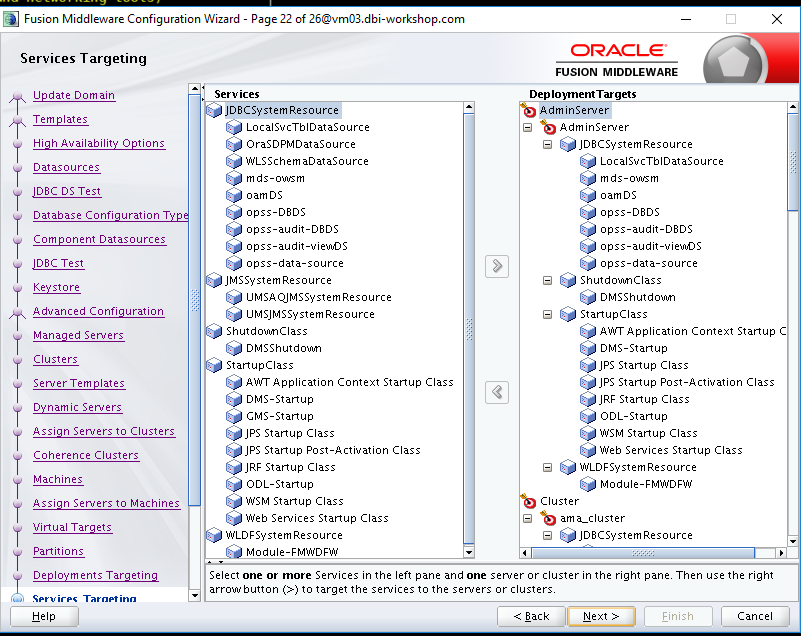Image resolution: width=801 pixels, height=636 pixels.
Task: Select JPS Startup Post-Activation Class in Services
Action: (x=333, y=450)
